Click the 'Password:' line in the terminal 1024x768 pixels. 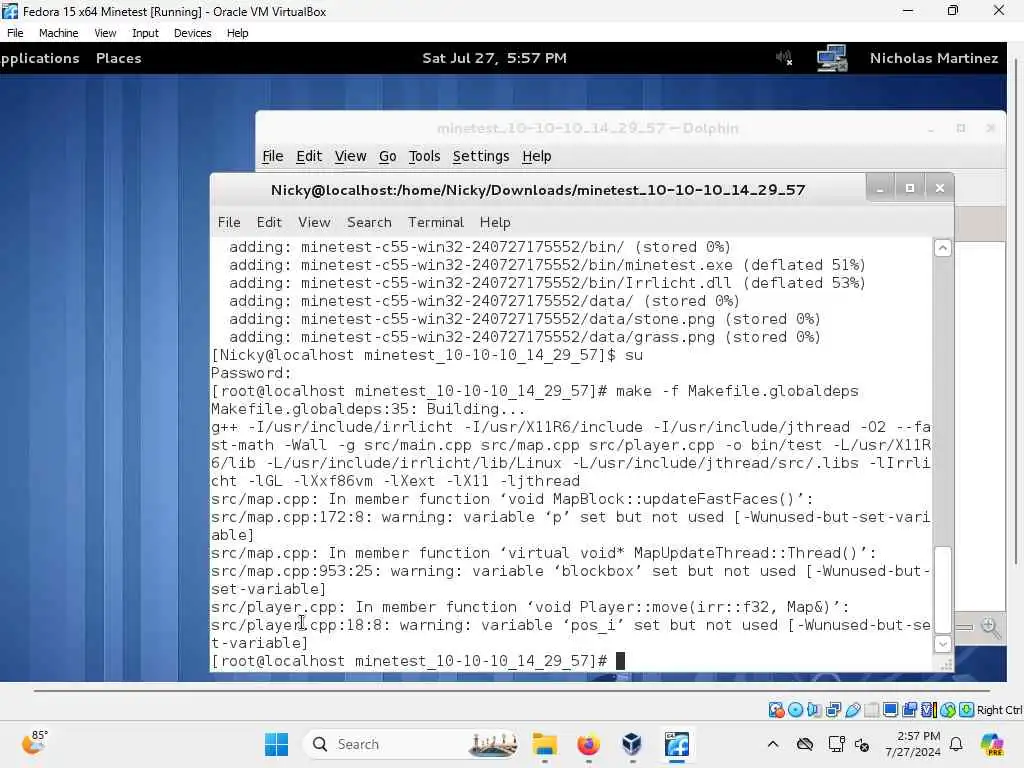coord(251,373)
